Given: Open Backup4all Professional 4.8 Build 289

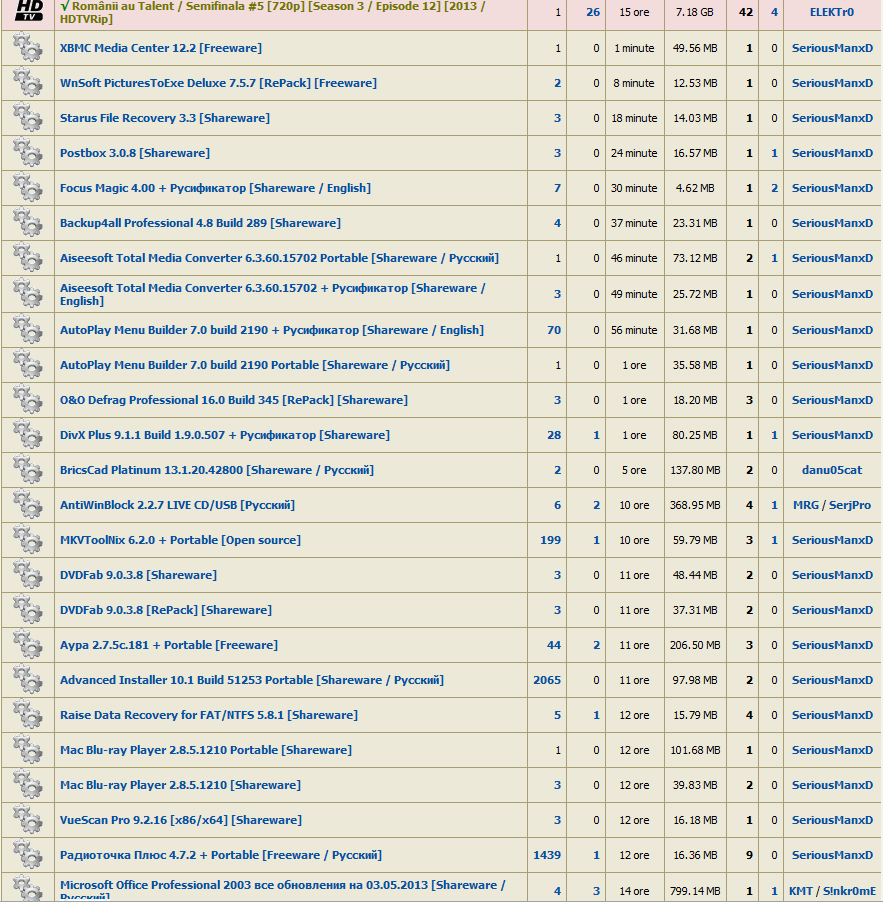Looking at the screenshot, I should pyautogui.click(x=200, y=223).
